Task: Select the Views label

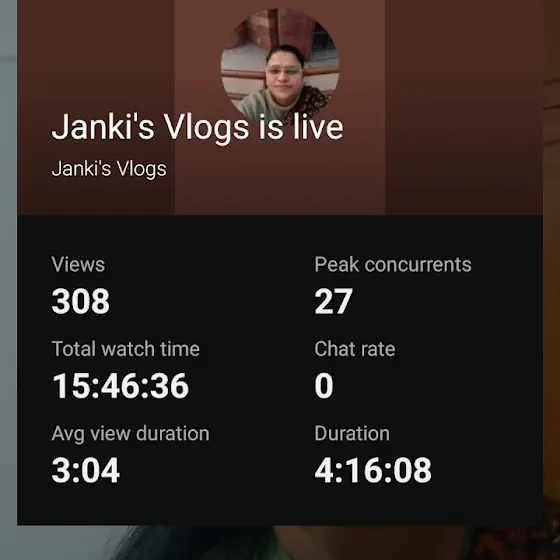Action: tap(78, 265)
